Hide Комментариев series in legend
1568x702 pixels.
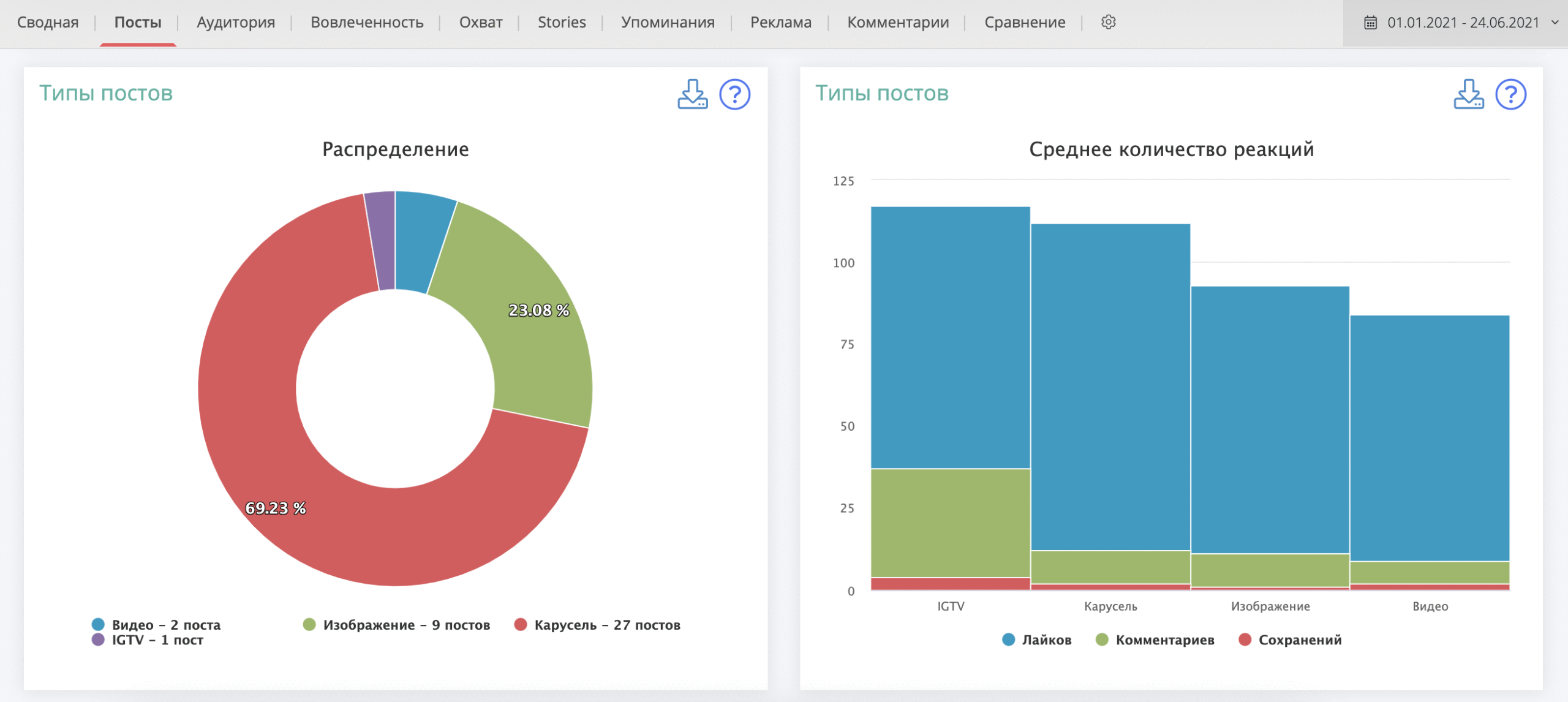tap(1164, 640)
